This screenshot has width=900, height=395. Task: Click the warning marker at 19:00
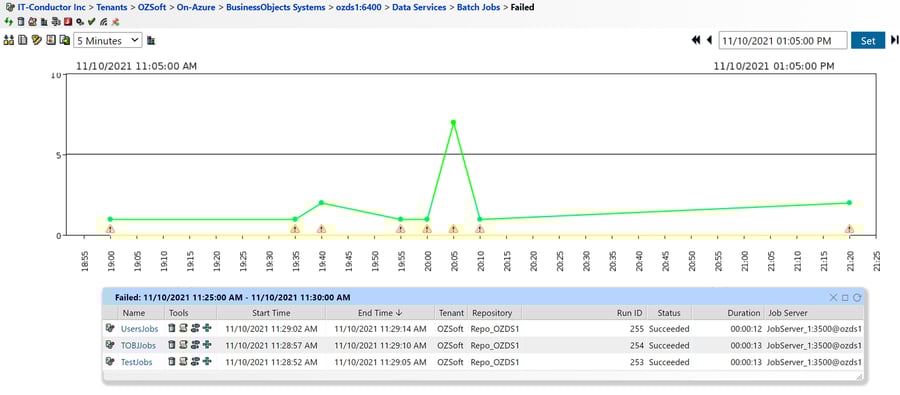tap(110, 229)
